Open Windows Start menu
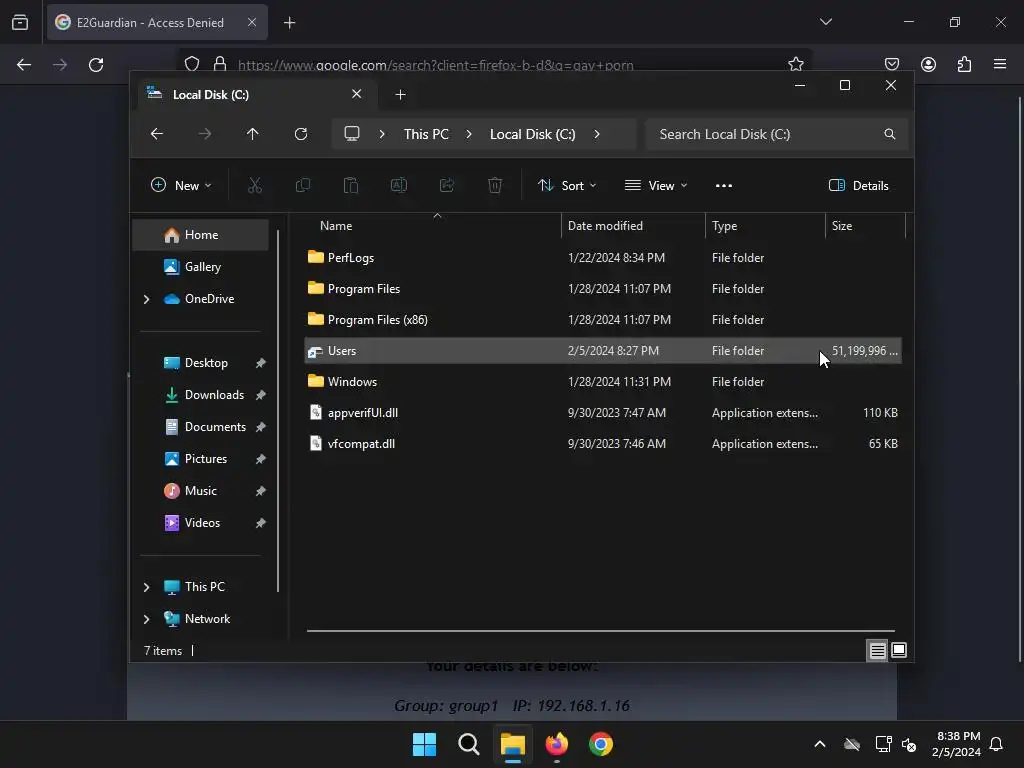Screen dimensions: 1024x768 pyautogui.click(x=424, y=744)
